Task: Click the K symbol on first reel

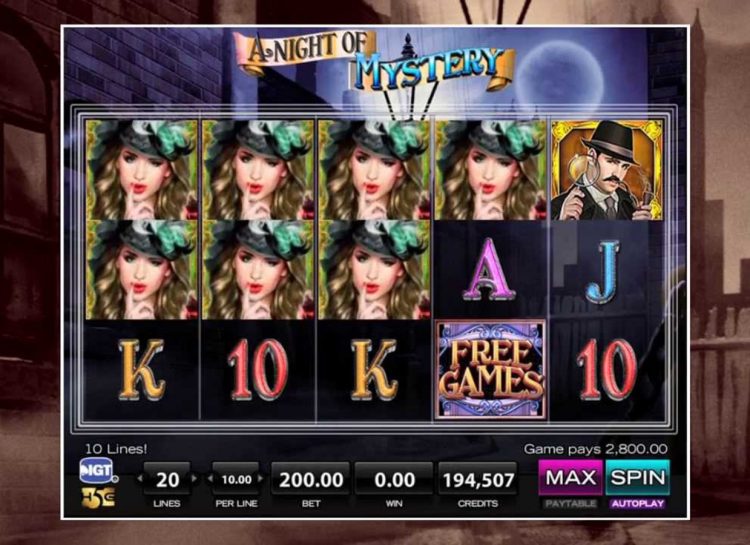Action: point(142,370)
